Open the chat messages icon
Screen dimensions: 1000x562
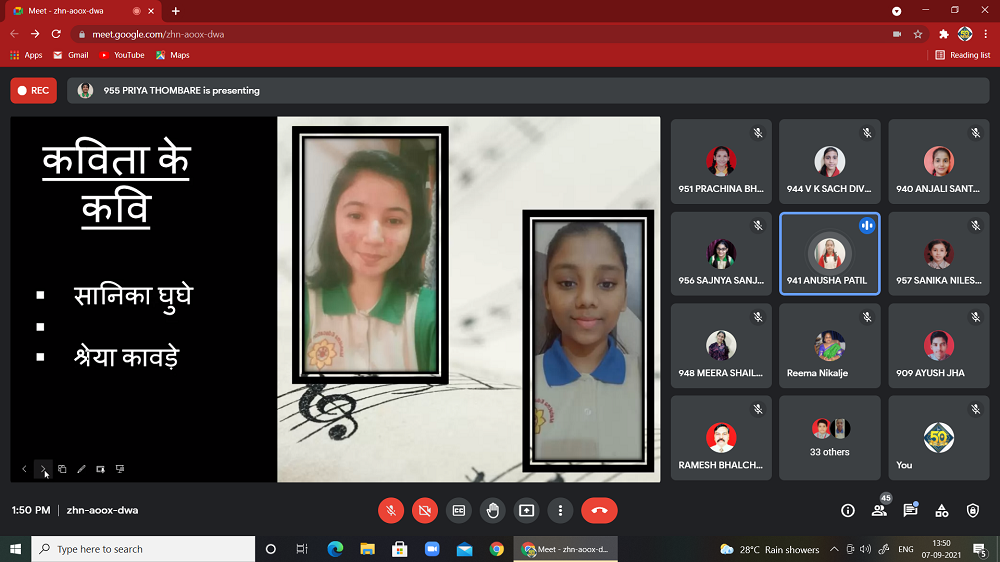[910, 510]
